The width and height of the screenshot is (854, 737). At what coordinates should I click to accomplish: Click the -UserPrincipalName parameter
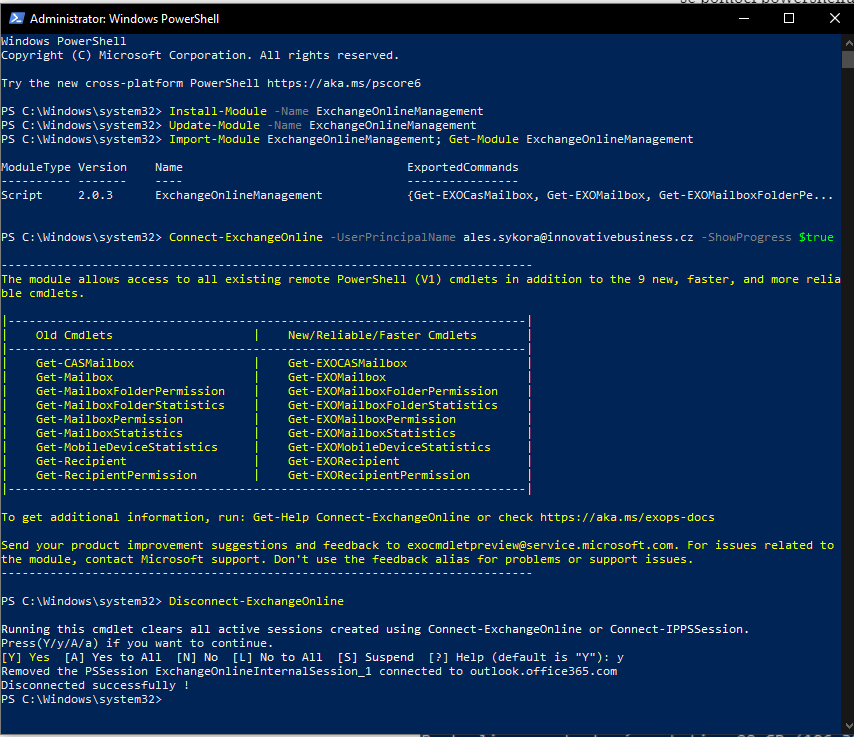click(393, 237)
